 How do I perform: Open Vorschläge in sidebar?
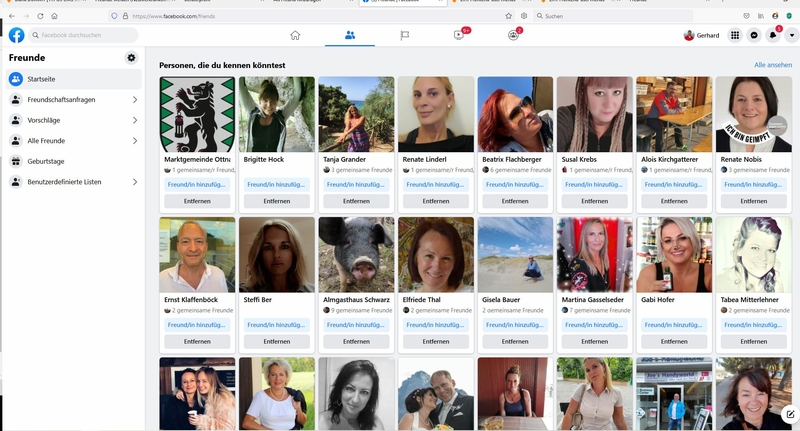pyautogui.click(x=74, y=120)
